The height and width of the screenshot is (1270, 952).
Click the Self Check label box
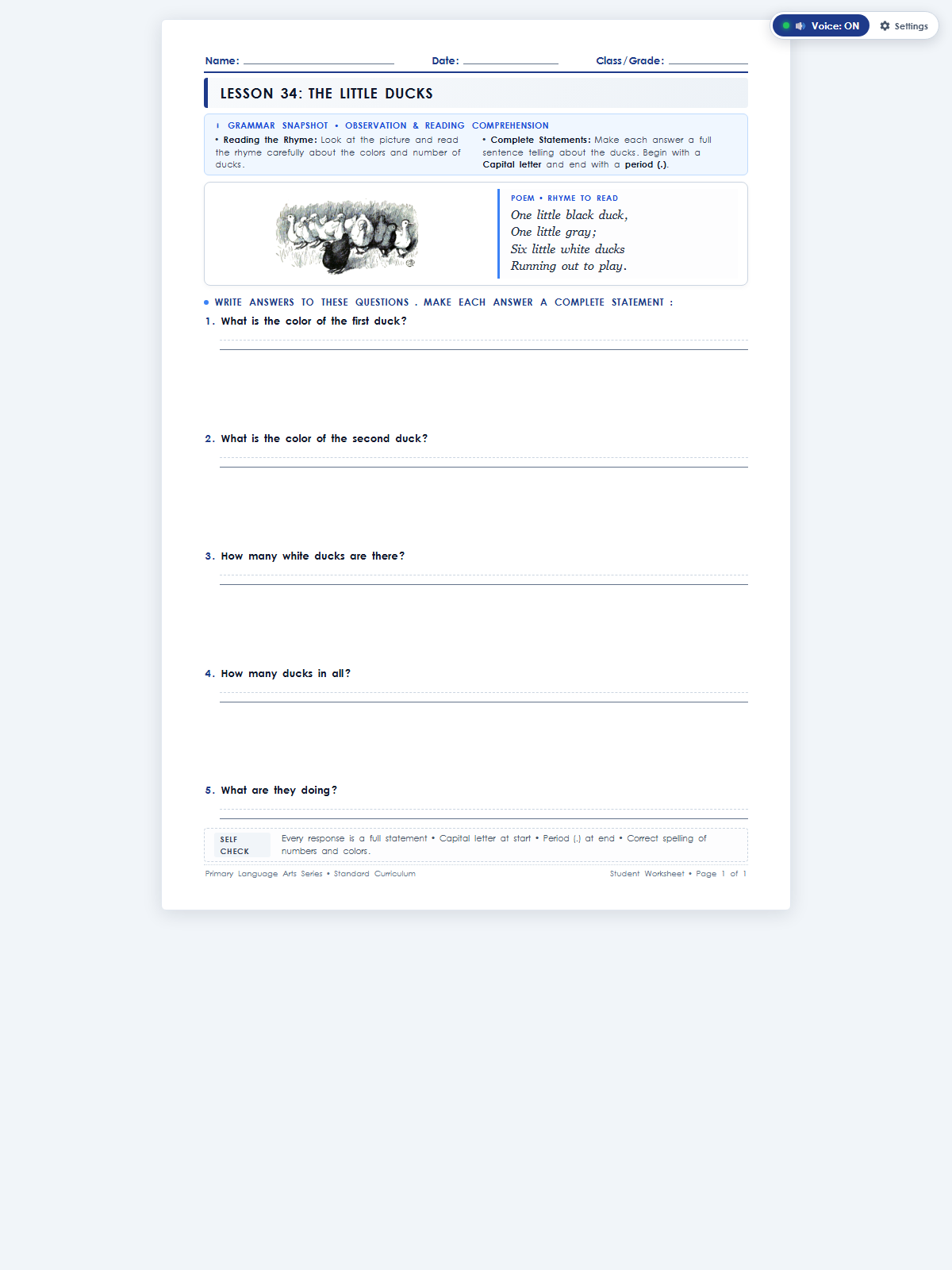pos(242,845)
